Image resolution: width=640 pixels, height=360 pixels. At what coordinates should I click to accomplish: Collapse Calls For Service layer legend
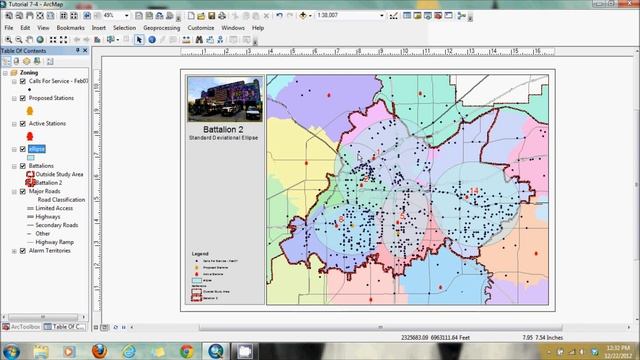tap(14, 81)
